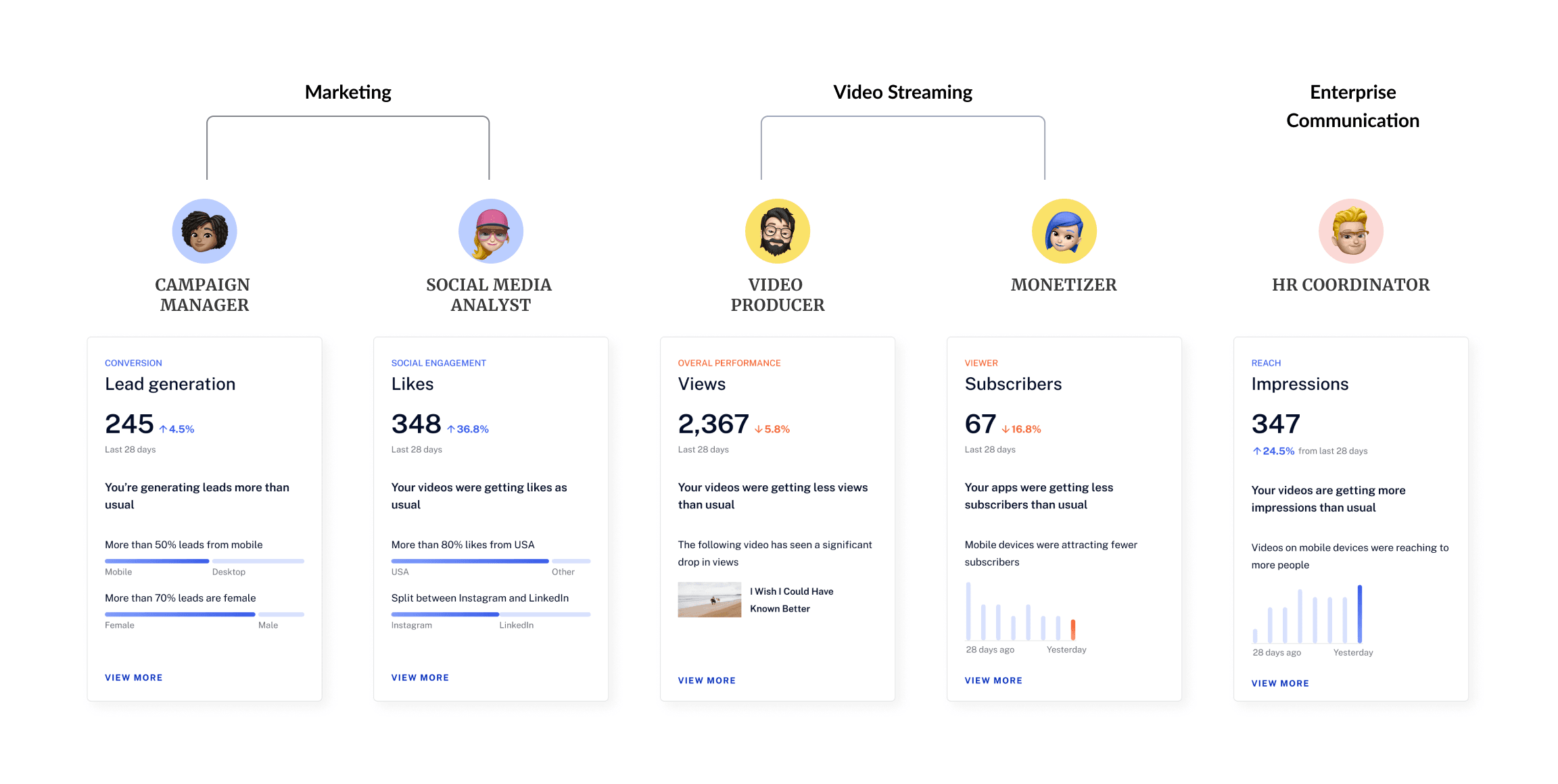Click the CONVERSION category label
Viewport: 1558px width, 784px height.
click(133, 363)
